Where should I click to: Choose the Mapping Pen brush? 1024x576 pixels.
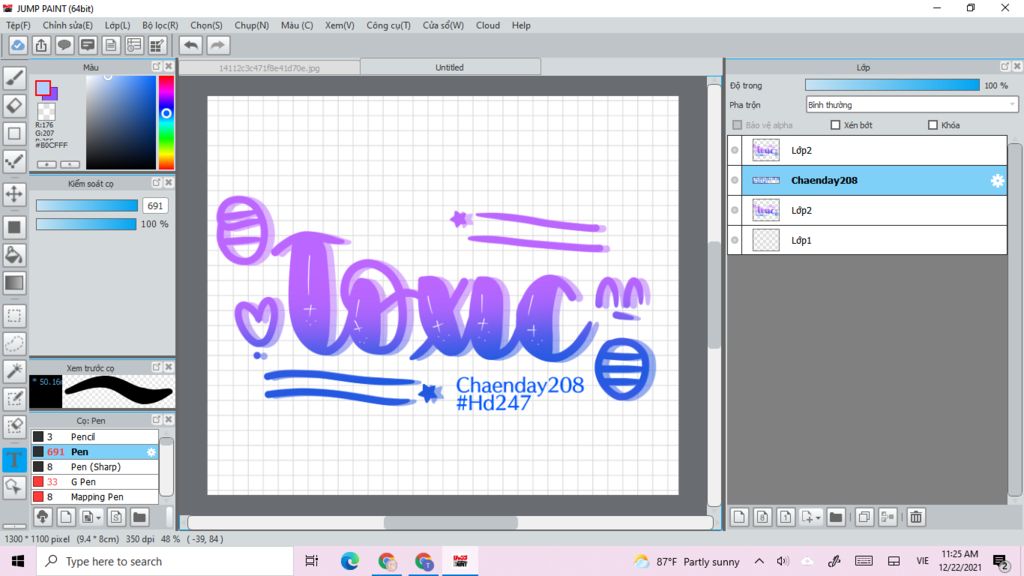tap(95, 497)
